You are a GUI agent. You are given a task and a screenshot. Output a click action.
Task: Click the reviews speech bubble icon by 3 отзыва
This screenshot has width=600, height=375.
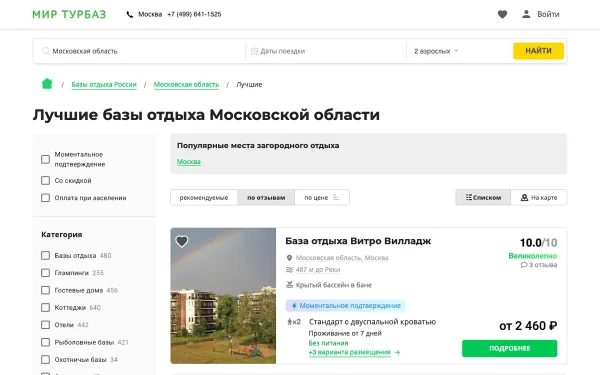pos(523,265)
